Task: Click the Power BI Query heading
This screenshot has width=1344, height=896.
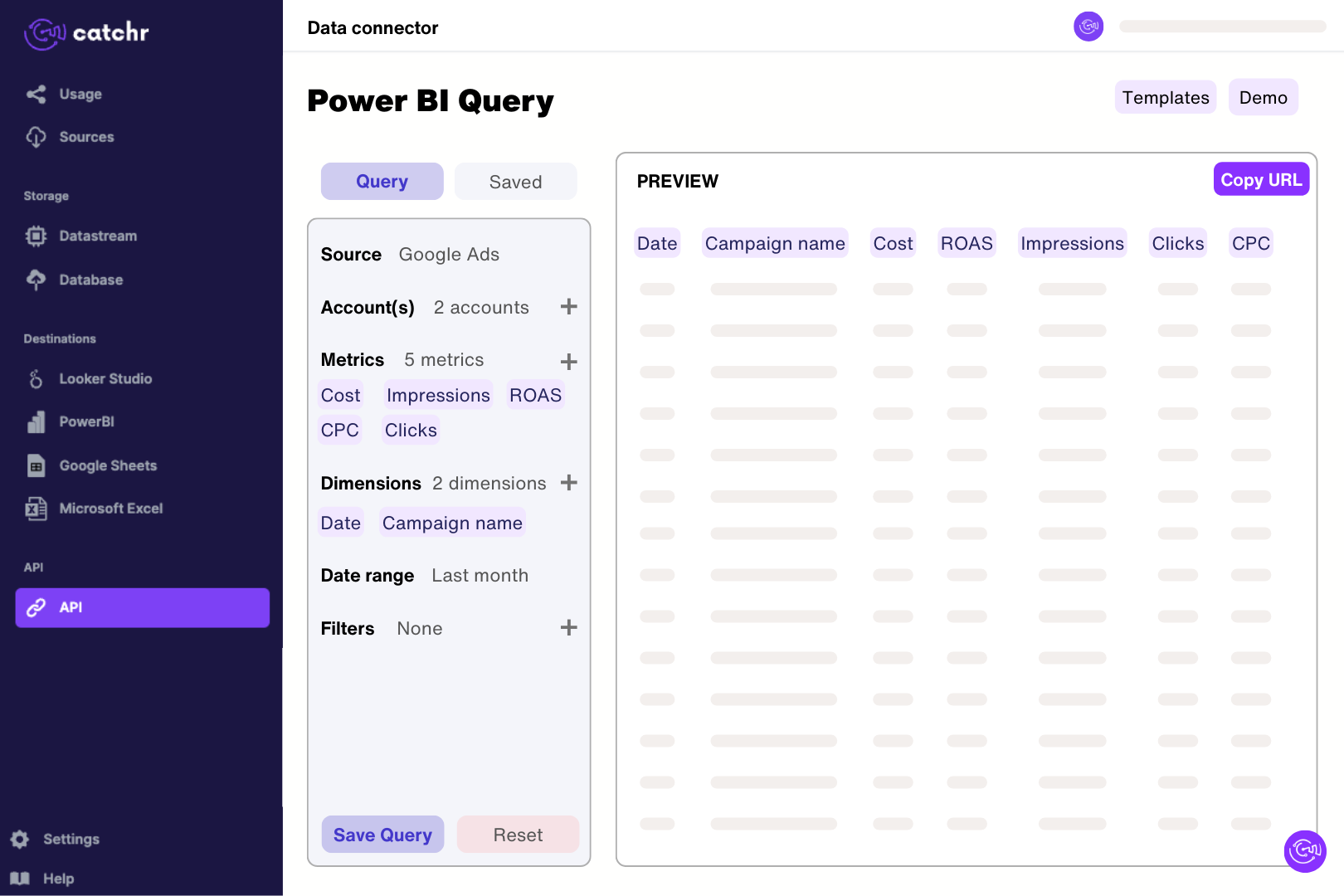Action: (x=431, y=100)
